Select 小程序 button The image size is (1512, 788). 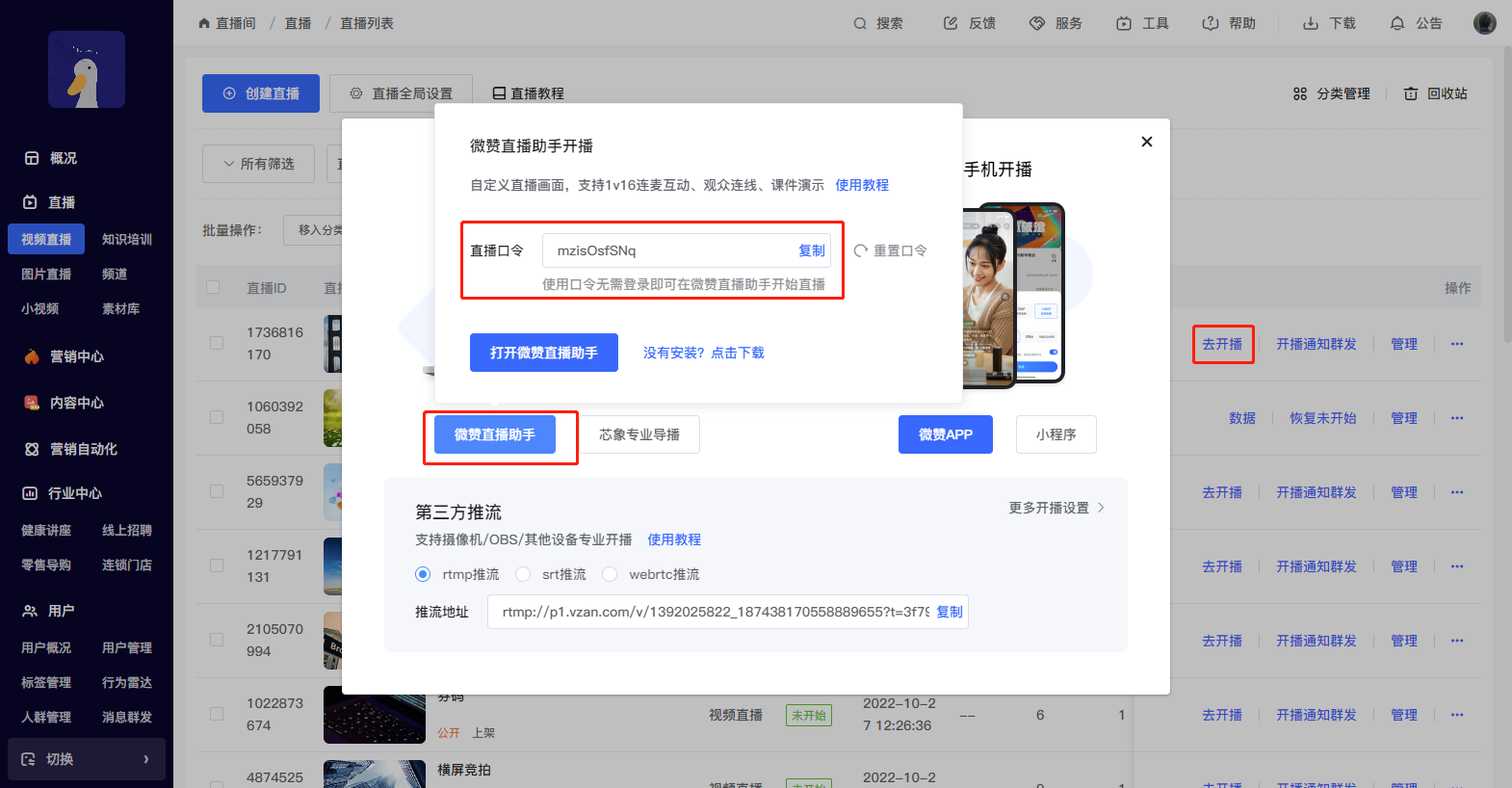pyautogui.click(x=1056, y=434)
